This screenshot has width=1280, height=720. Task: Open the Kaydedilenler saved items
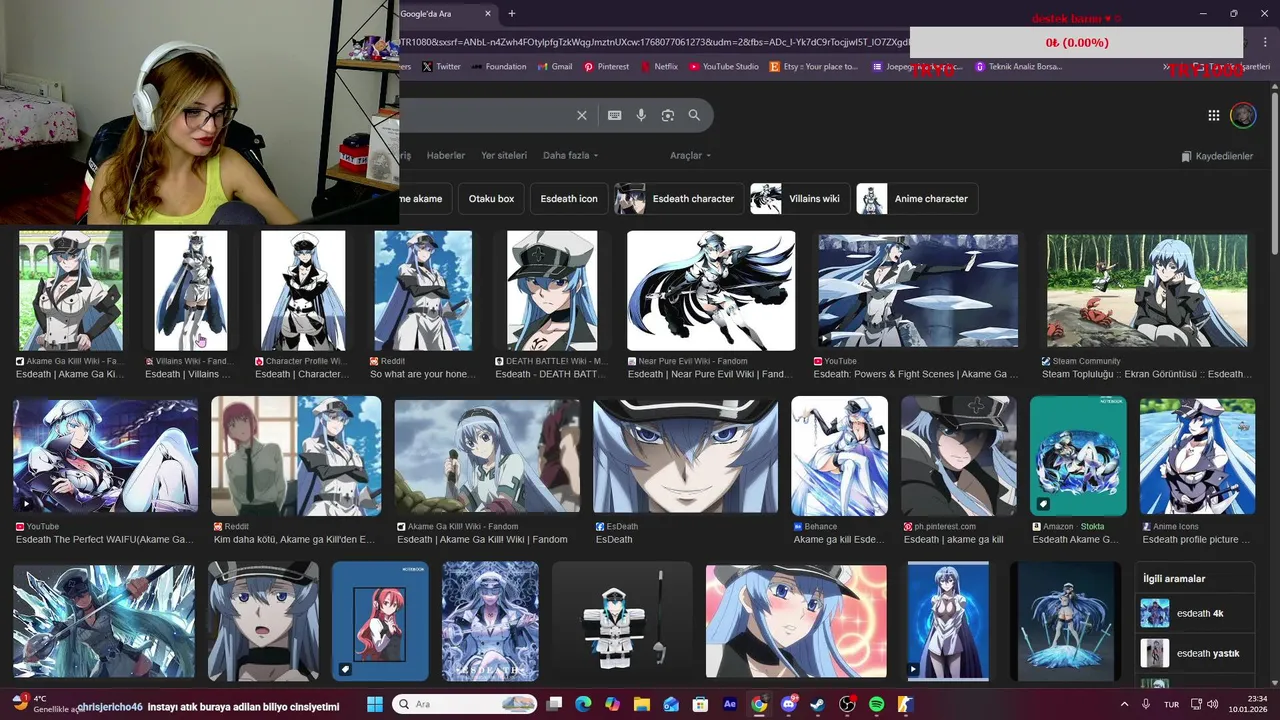[1217, 156]
